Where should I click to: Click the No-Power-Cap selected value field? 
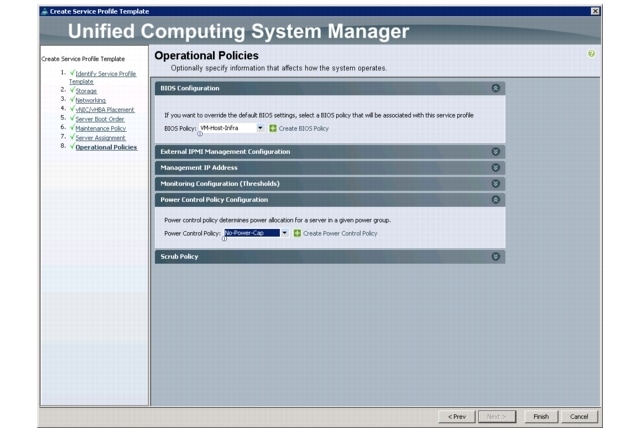click(252, 233)
